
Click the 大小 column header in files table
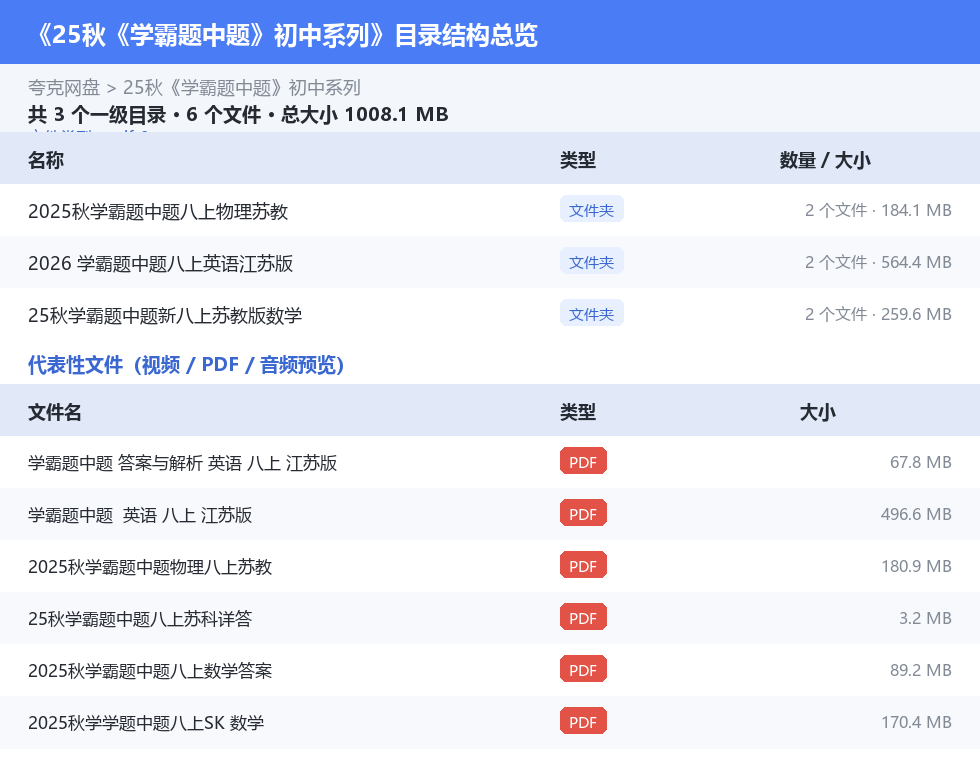[x=818, y=412]
